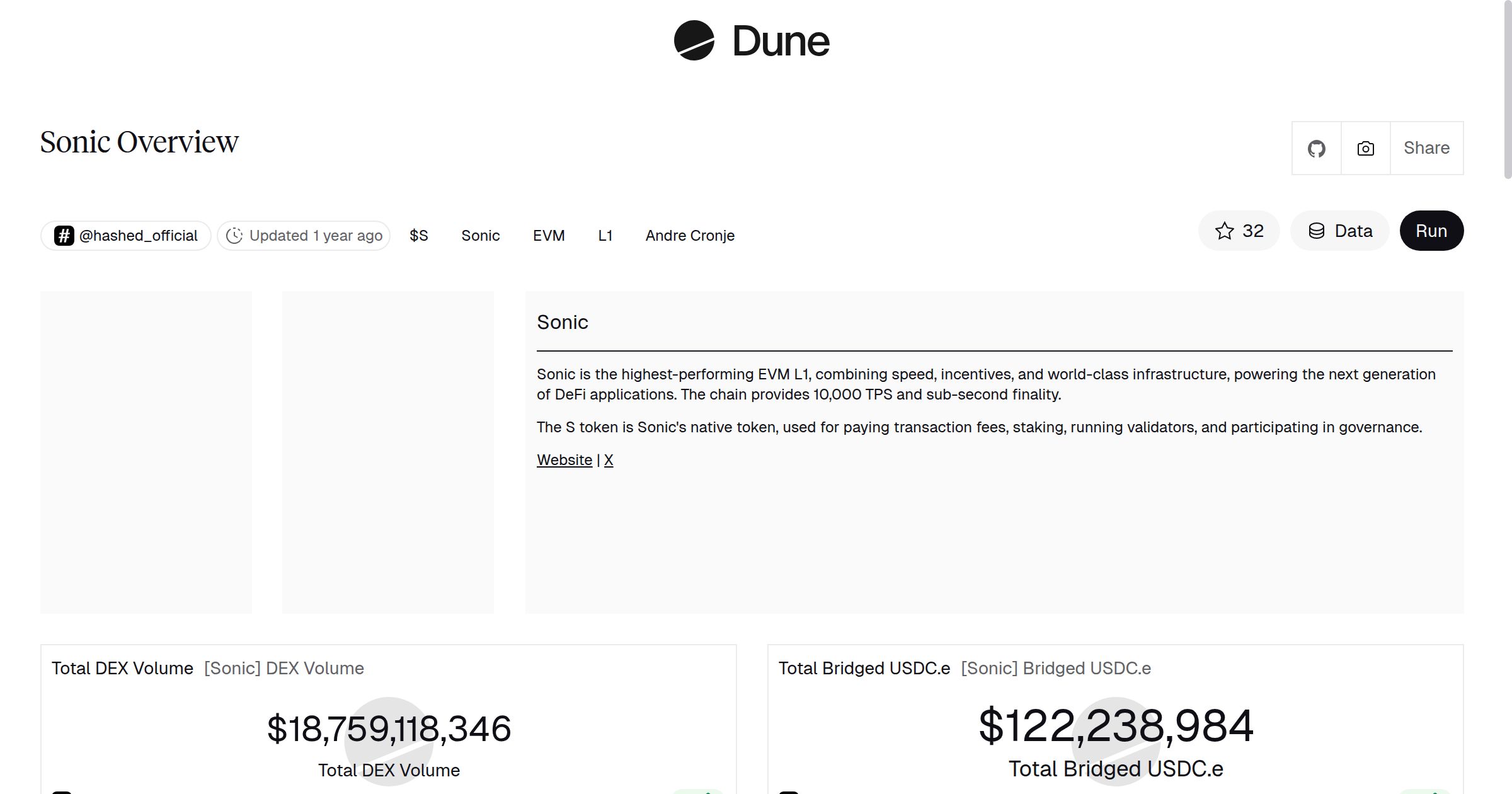
Task: Share the Sonic Overview dashboard
Action: coord(1426,148)
